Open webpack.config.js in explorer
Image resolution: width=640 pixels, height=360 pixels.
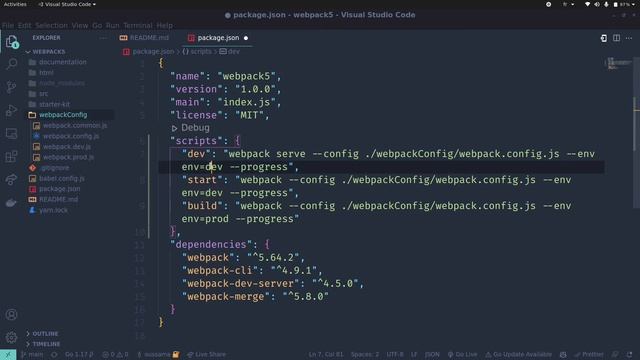67,136
